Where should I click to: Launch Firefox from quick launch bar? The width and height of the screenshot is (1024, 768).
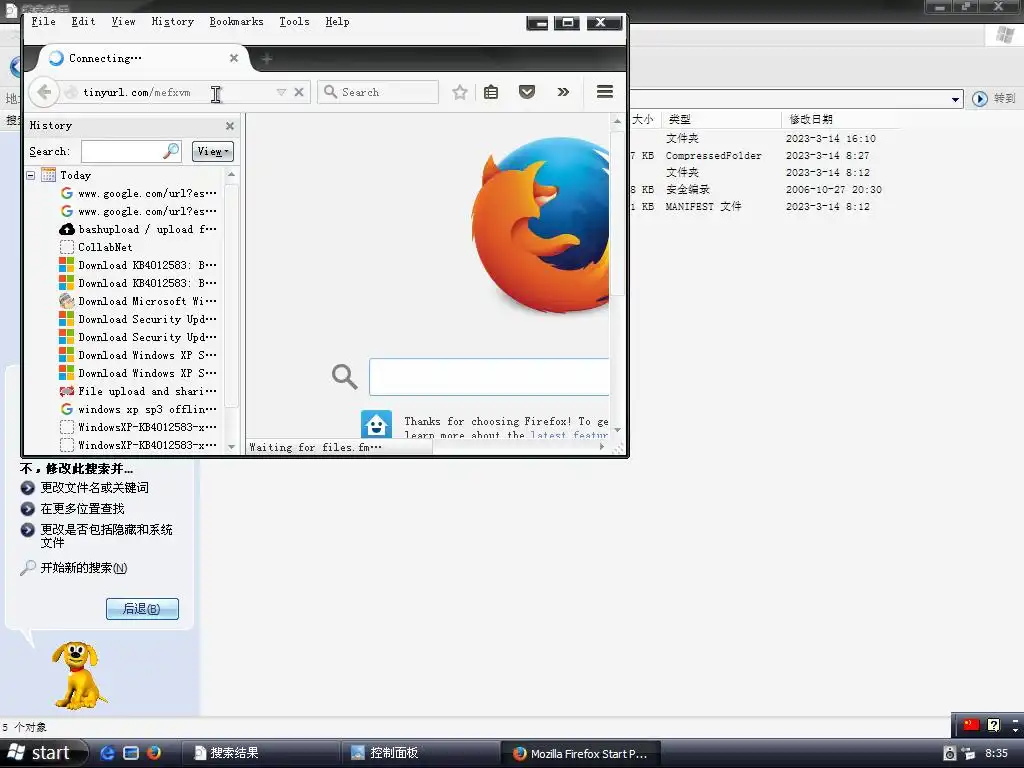click(153, 753)
